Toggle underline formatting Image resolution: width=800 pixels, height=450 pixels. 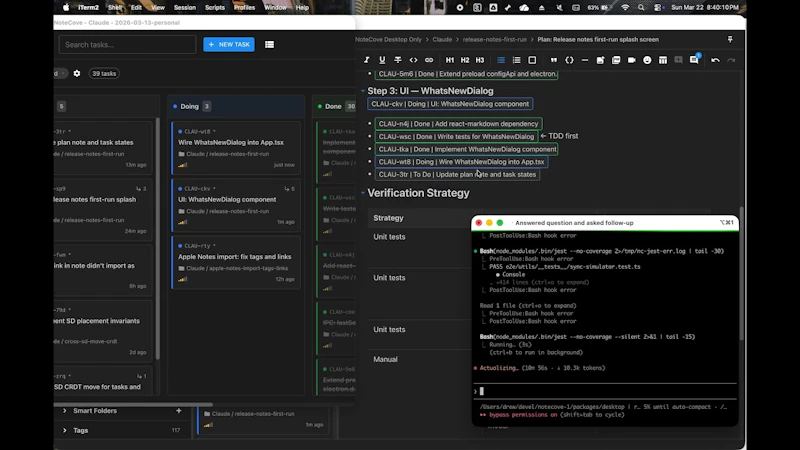[x=382, y=60]
